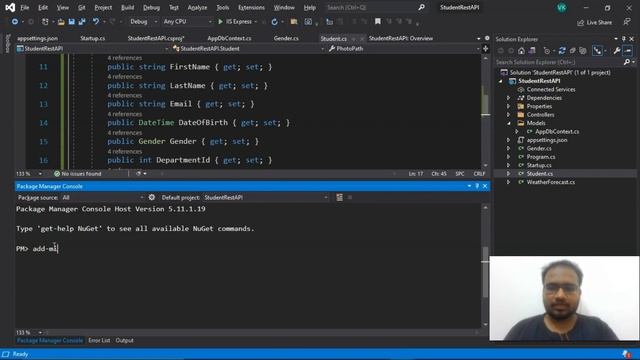Open the Any CPU platform dropdown

(x=187, y=22)
